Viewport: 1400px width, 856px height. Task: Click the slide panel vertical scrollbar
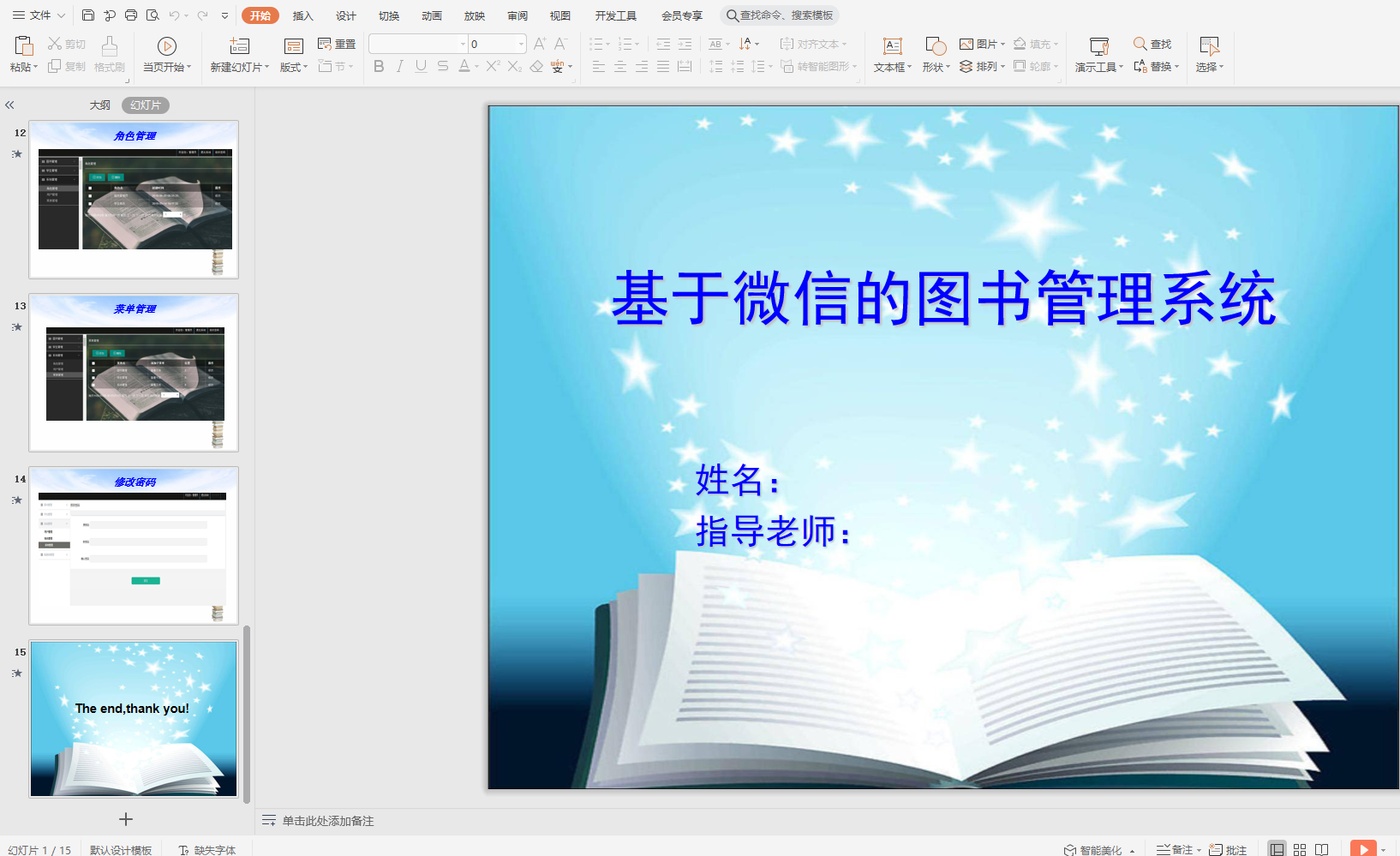click(x=247, y=714)
